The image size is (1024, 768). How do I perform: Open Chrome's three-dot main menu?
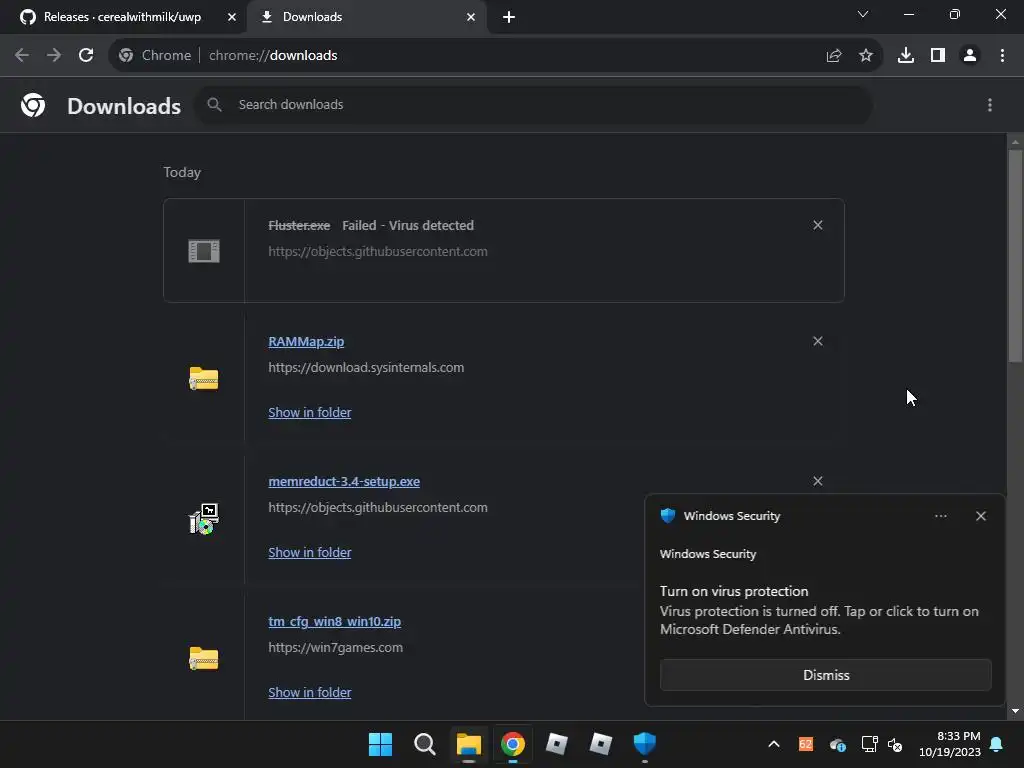[1002, 56]
